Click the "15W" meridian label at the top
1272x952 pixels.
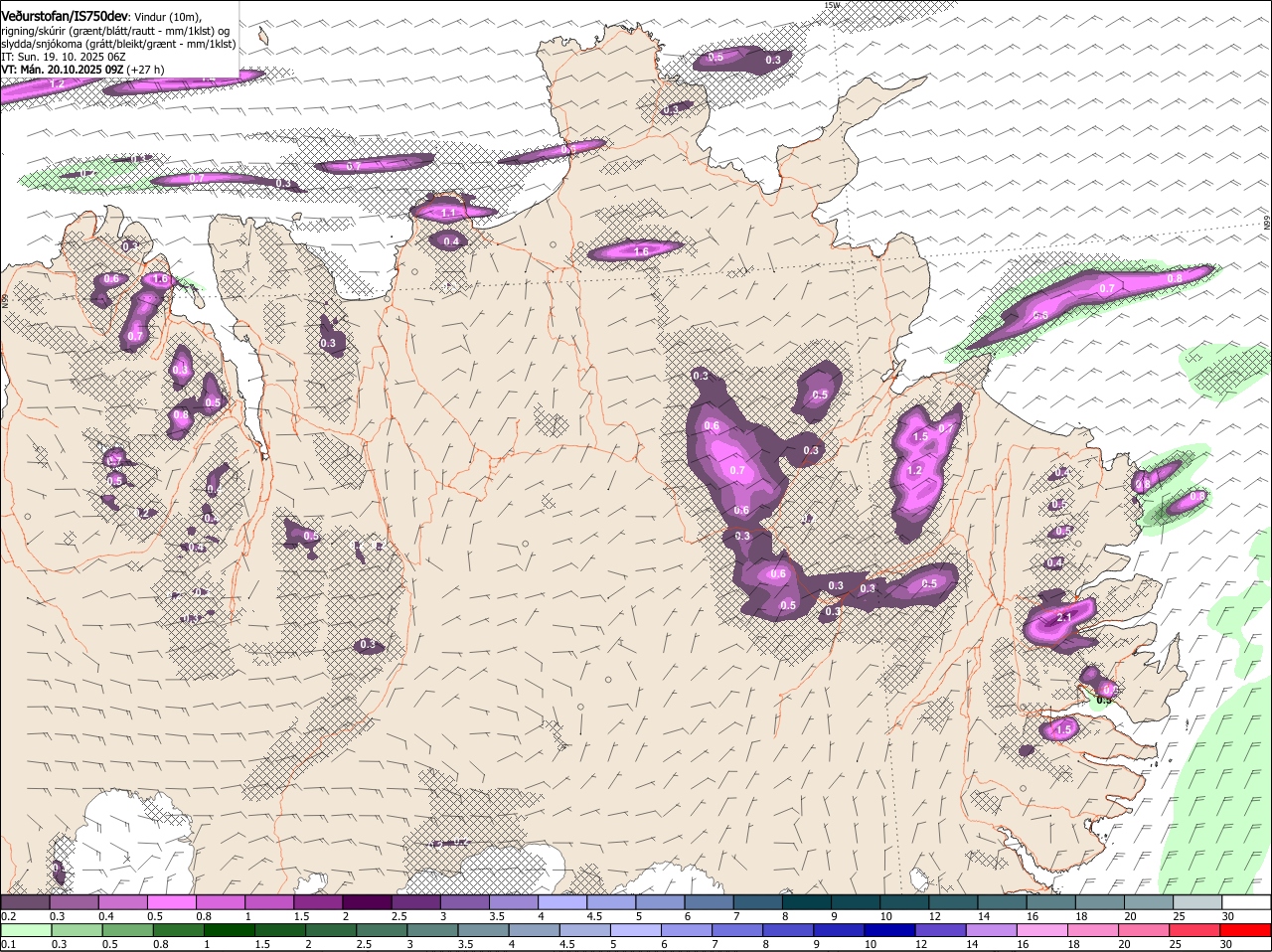point(832,5)
